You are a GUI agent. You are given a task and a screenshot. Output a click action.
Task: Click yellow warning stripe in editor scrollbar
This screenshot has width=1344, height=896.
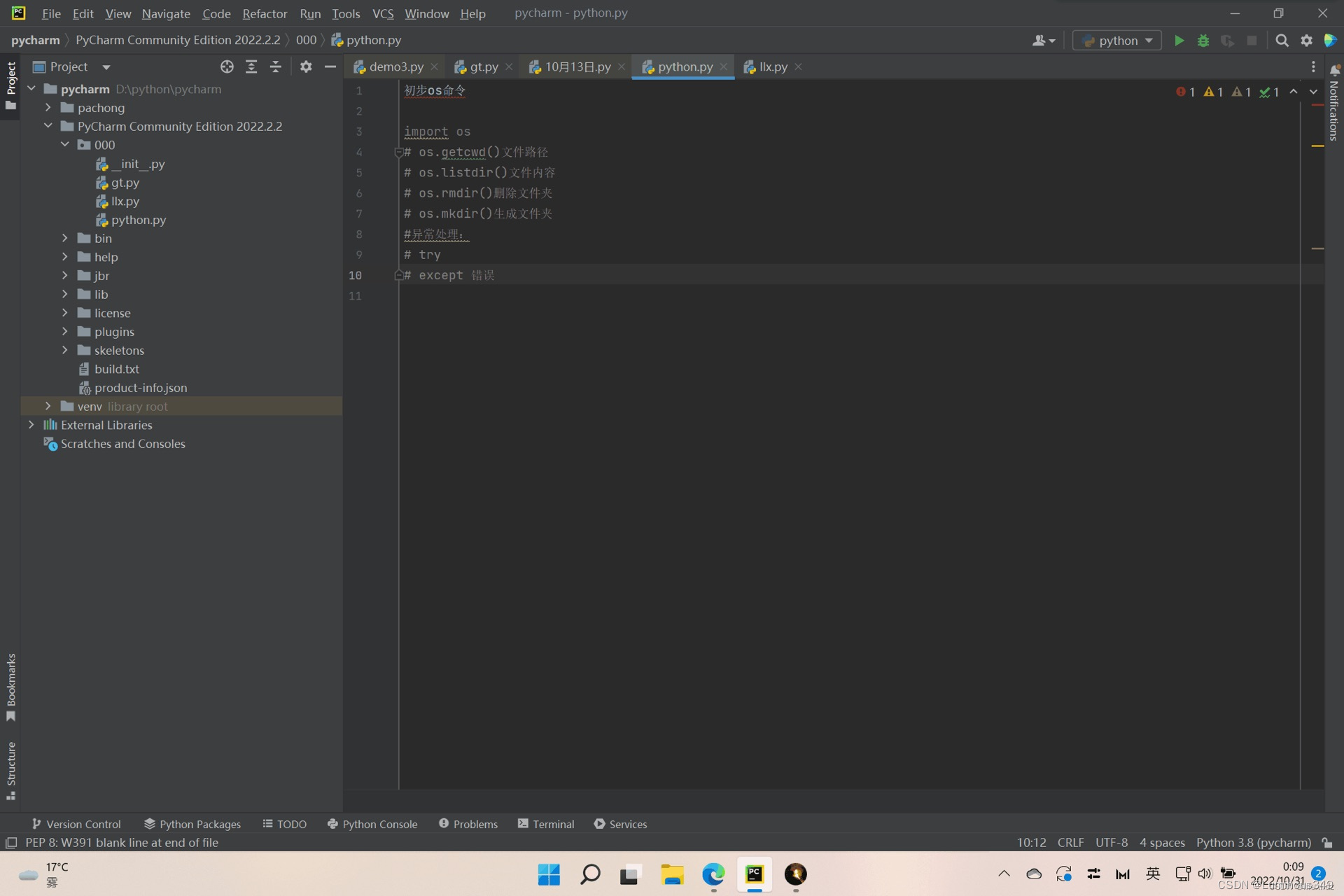(x=1317, y=146)
